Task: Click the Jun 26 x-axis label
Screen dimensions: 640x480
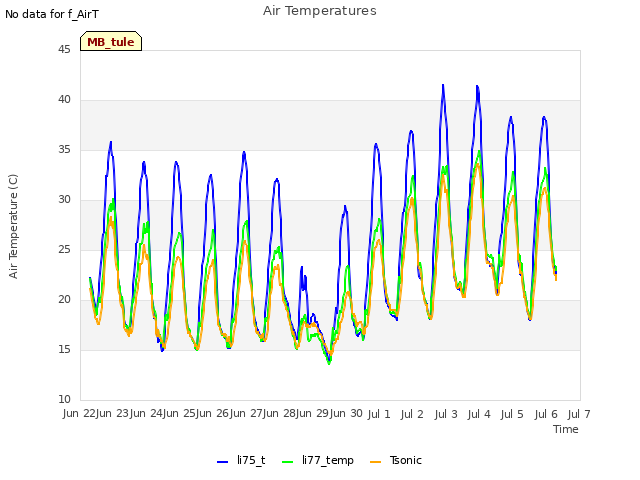Action: click(x=213, y=413)
